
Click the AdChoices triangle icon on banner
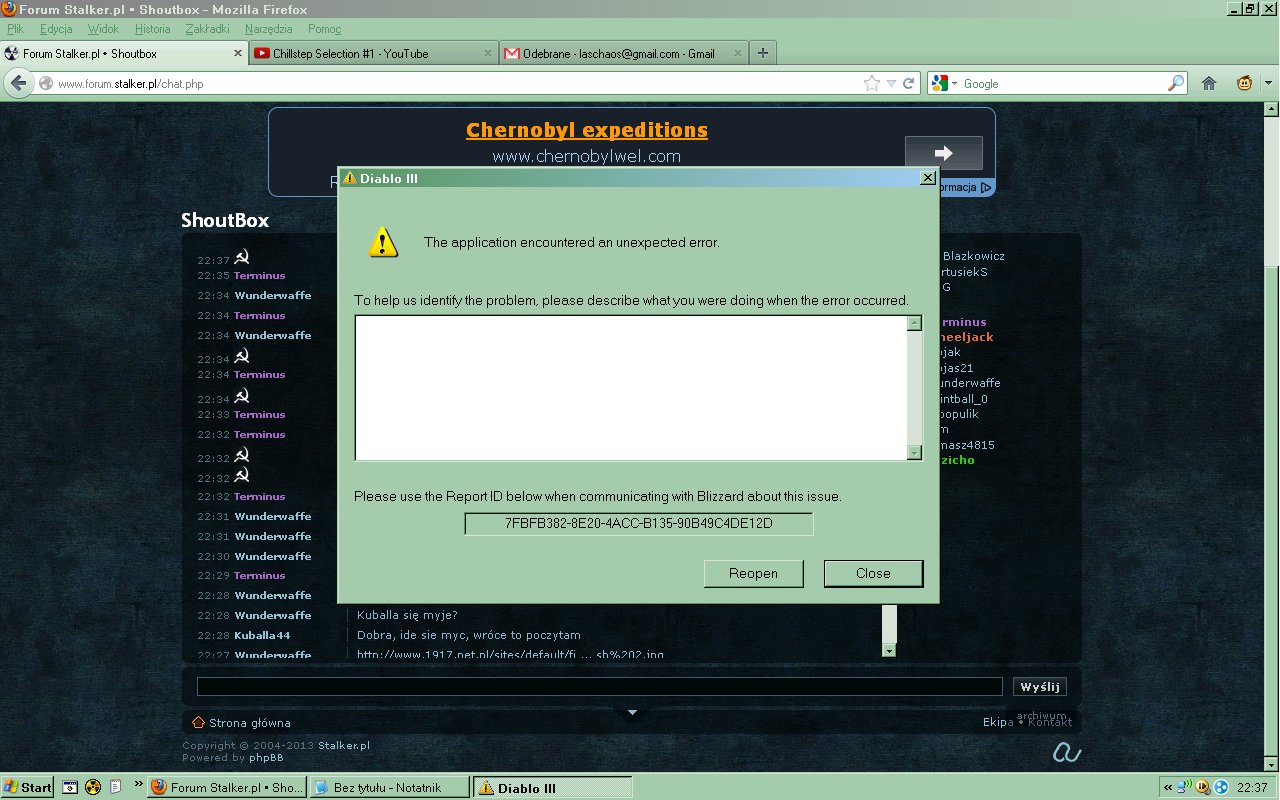(986, 187)
